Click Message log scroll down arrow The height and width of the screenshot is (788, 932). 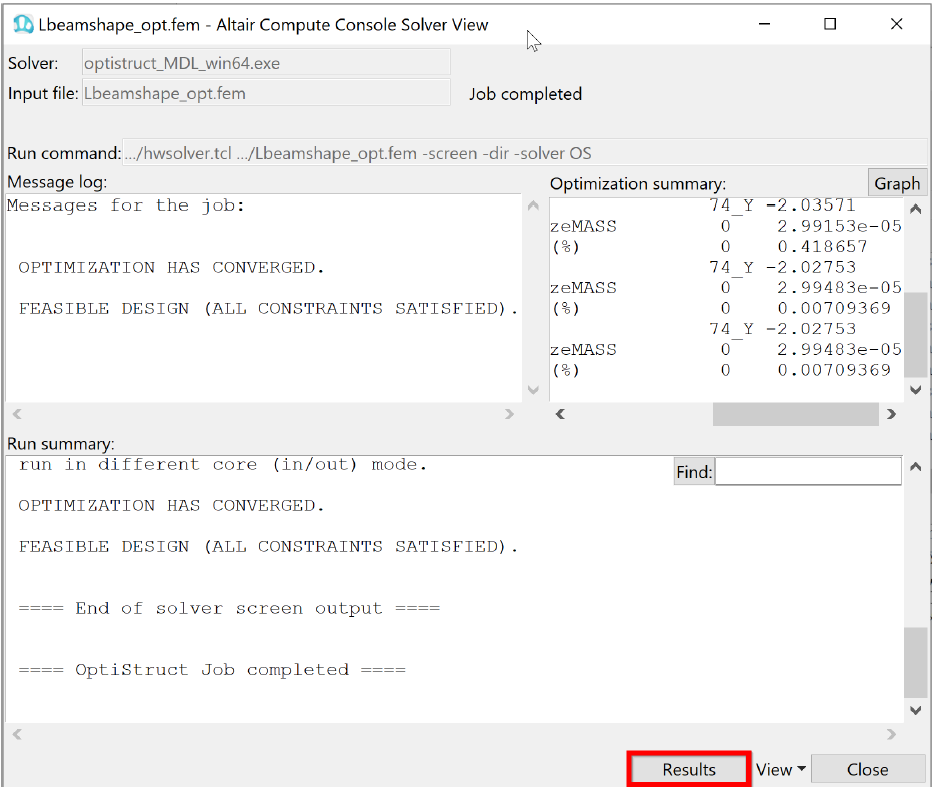click(x=533, y=390)
